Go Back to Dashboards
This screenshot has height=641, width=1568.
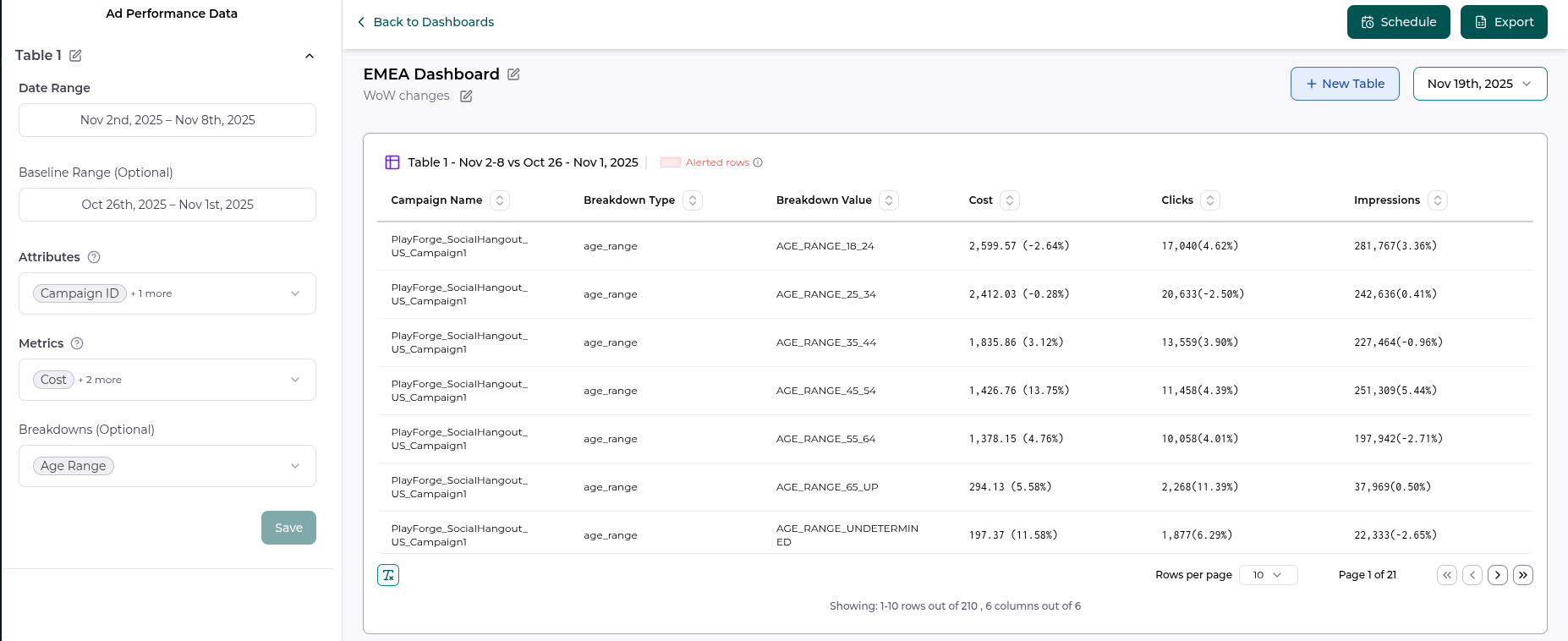point(425,22)
